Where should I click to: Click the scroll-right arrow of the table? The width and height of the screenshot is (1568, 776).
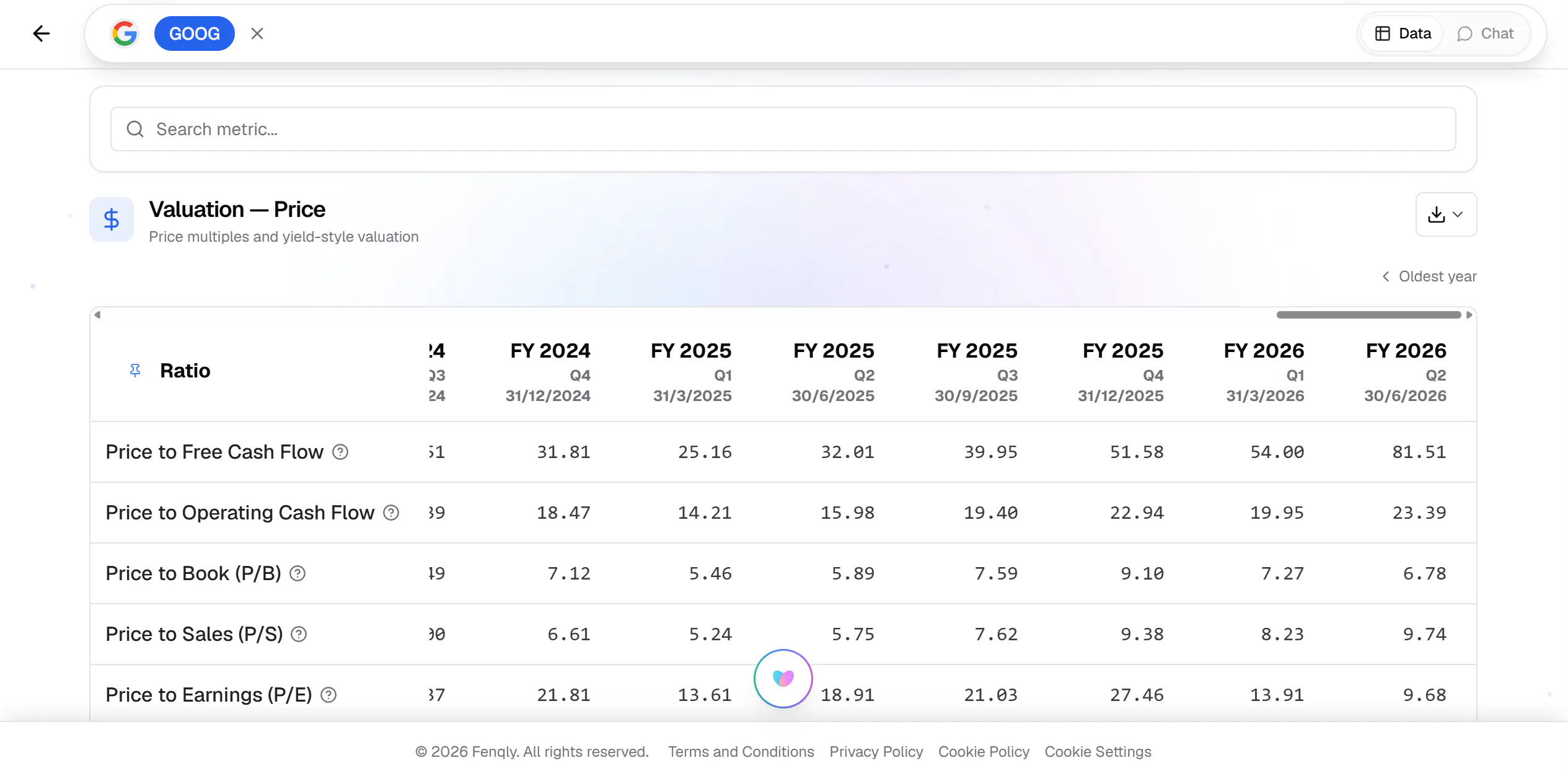click(x=1469, y=315)
